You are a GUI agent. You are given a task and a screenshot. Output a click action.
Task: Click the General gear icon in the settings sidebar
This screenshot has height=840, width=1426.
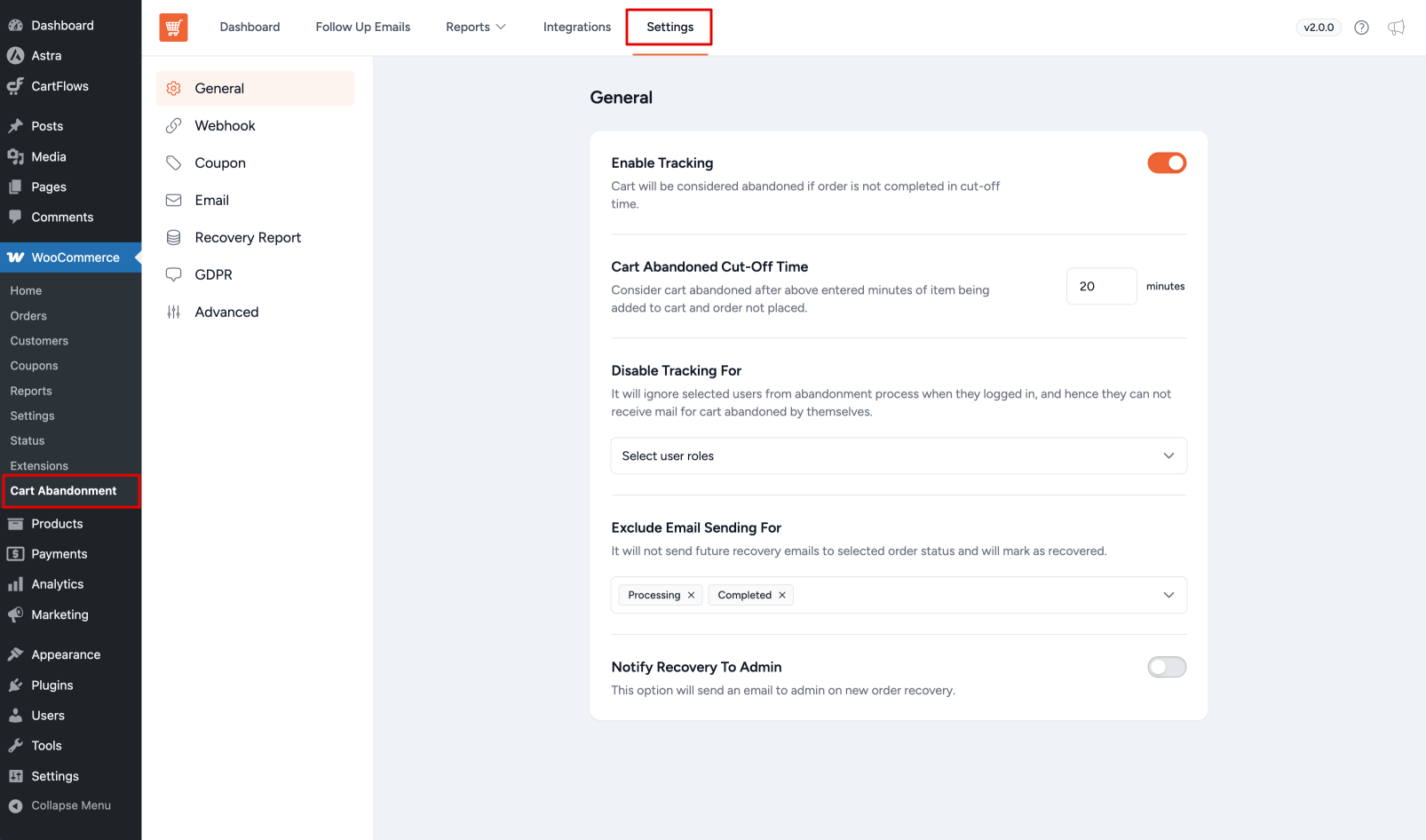click(174, 89)
